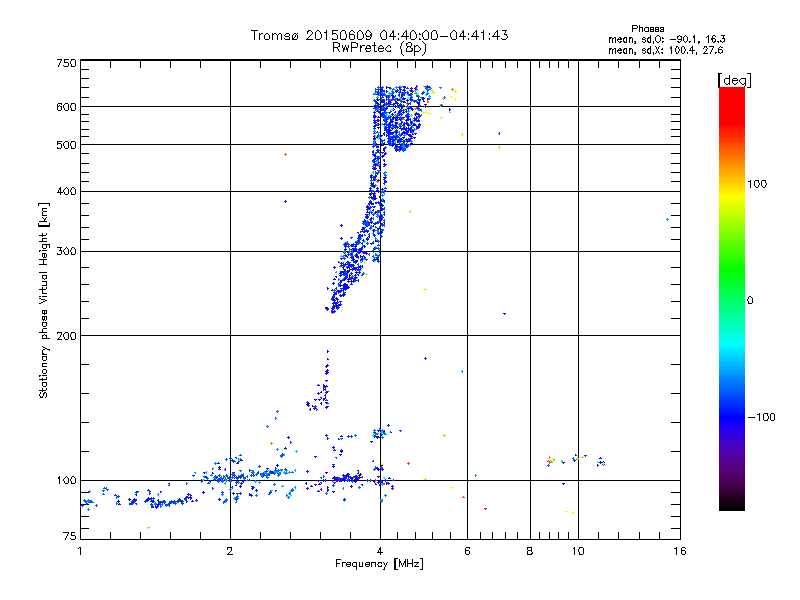Viewport: 800px width, 600px height.
Task: Click the lone blue point near 16 MHz
Action: 667,219
